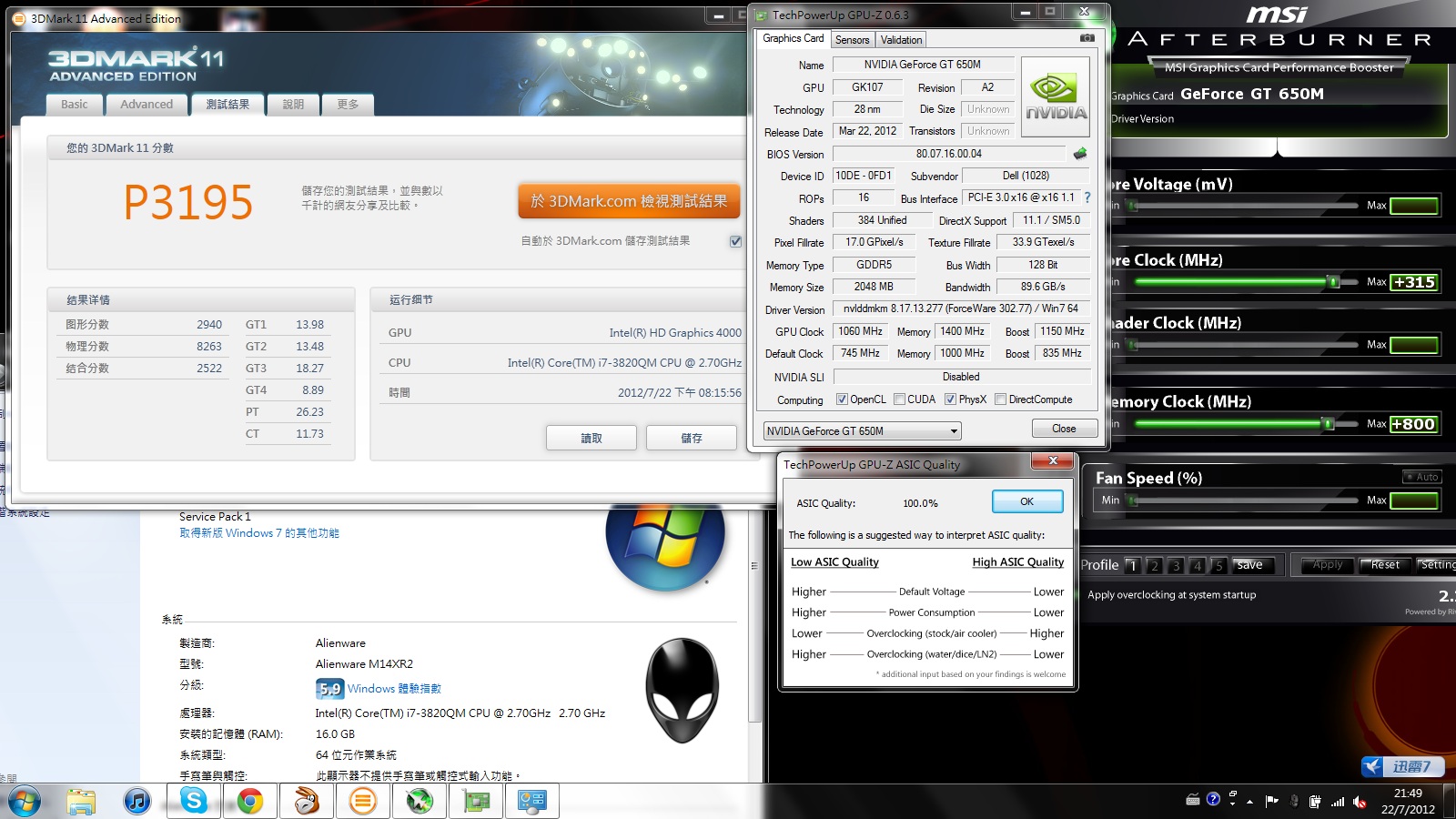Image resolution: width=1456 pixels, height=819 pixels.
Task: Open the MSI Afterburner jet taskbar icon
Action: (420, 802)
